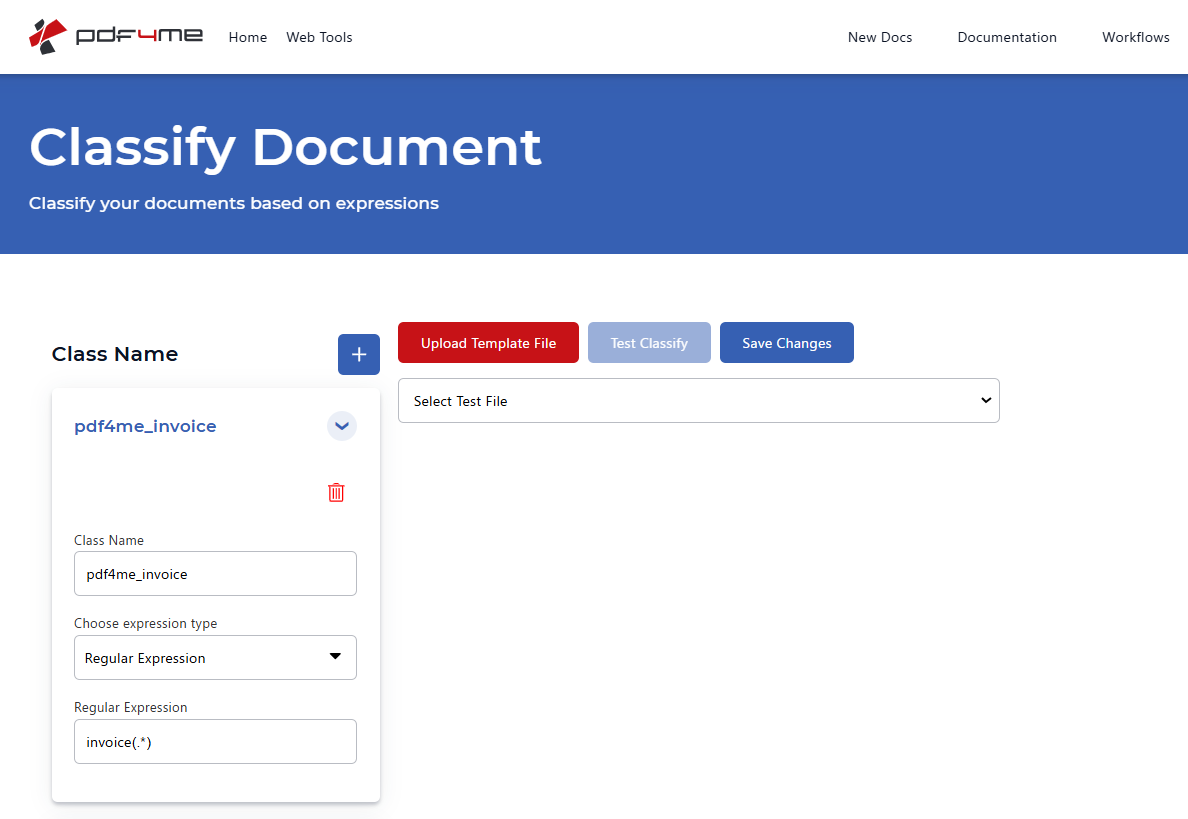Image resolution: width=1188 pixels, height=819 pixels.
Task: Open the Documentation page
Action: [x=1007, y=37]
